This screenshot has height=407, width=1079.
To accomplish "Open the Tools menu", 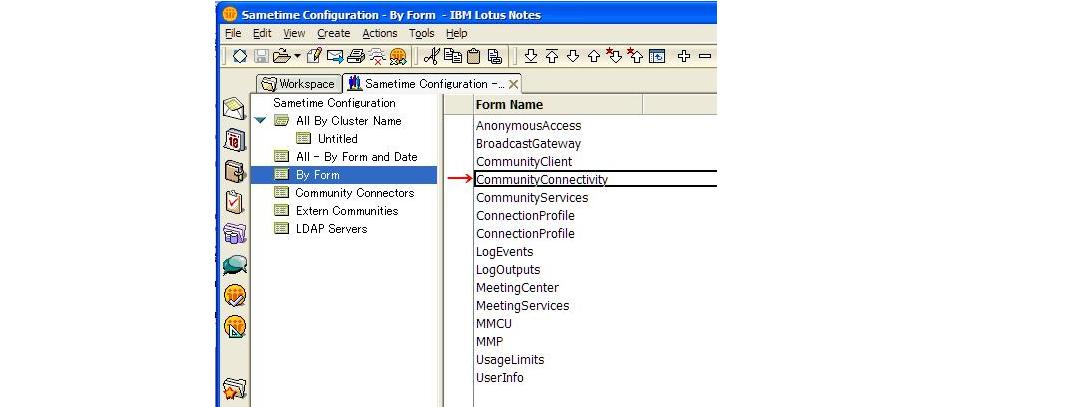I will click(422, 33).
